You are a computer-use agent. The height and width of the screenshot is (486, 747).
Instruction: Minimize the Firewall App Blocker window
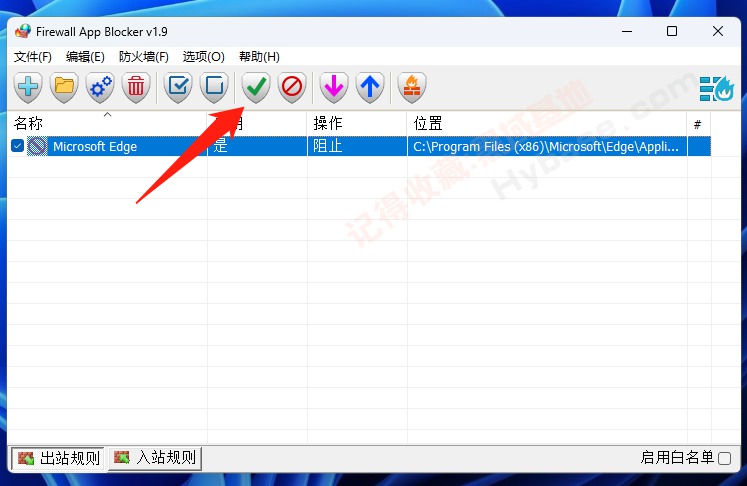point(627,31)
